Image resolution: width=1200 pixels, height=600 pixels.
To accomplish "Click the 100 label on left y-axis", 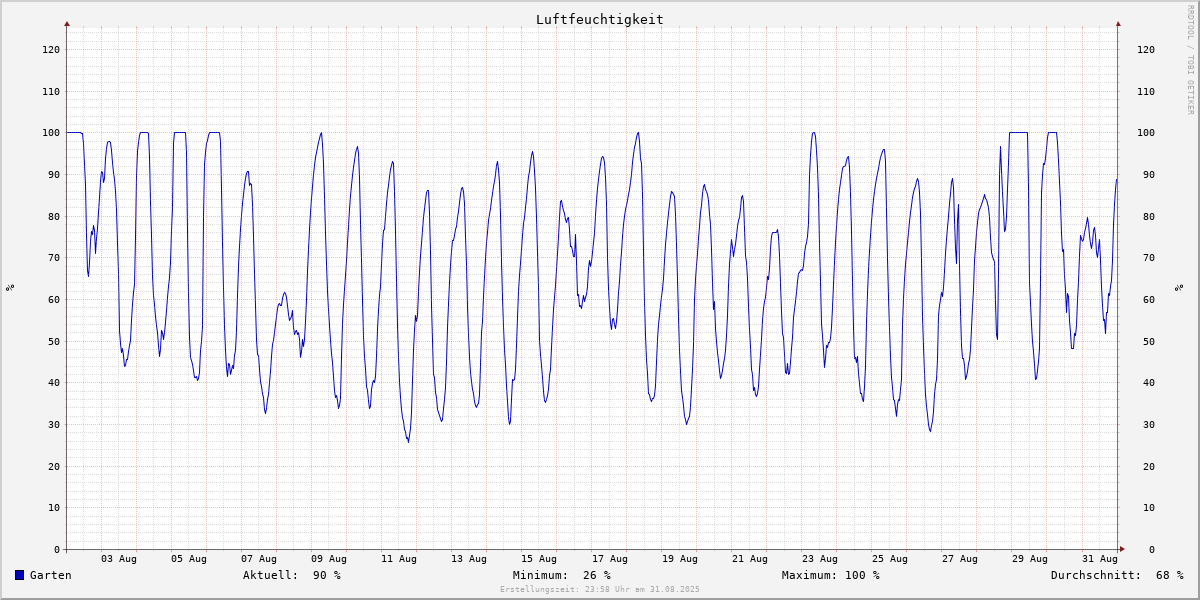I will tap(51, 133).
